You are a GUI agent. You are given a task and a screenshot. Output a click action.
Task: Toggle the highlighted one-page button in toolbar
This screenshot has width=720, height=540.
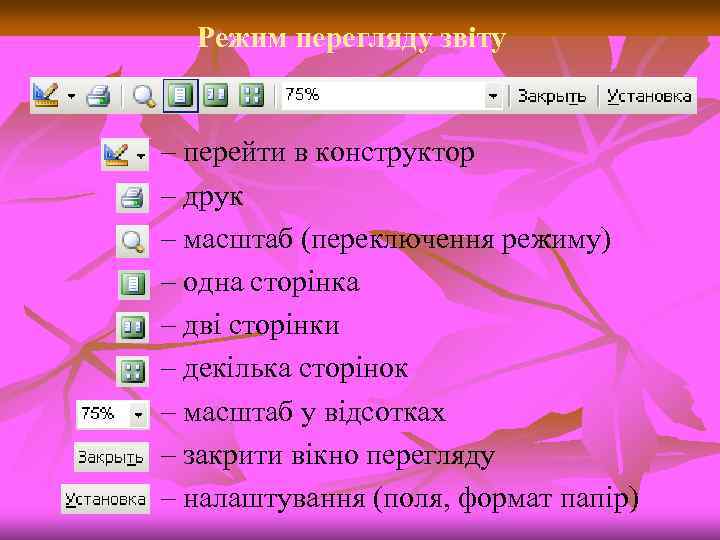click(180, 96)
